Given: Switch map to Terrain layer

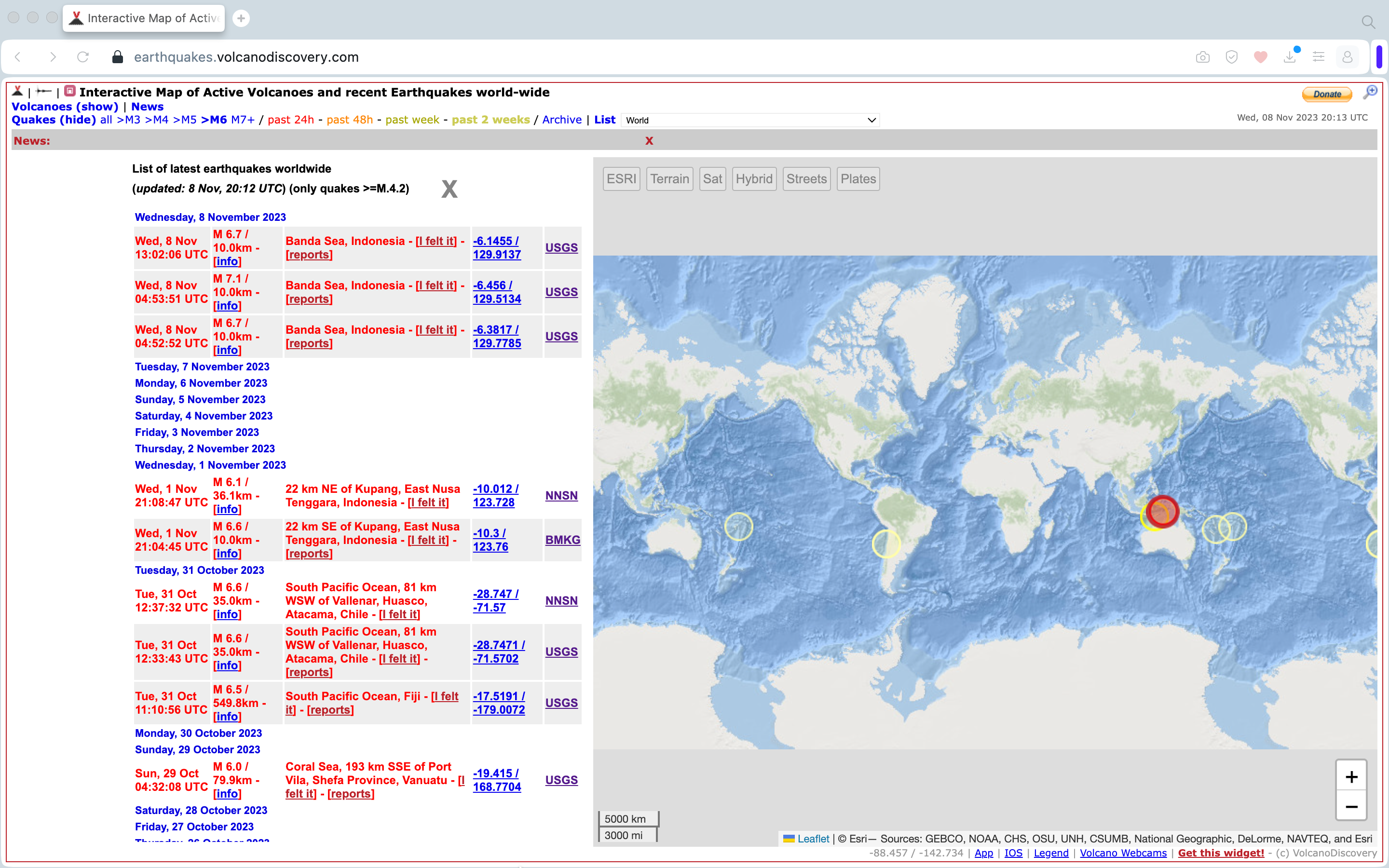Looking at the screenshot, I should (669, 179).
